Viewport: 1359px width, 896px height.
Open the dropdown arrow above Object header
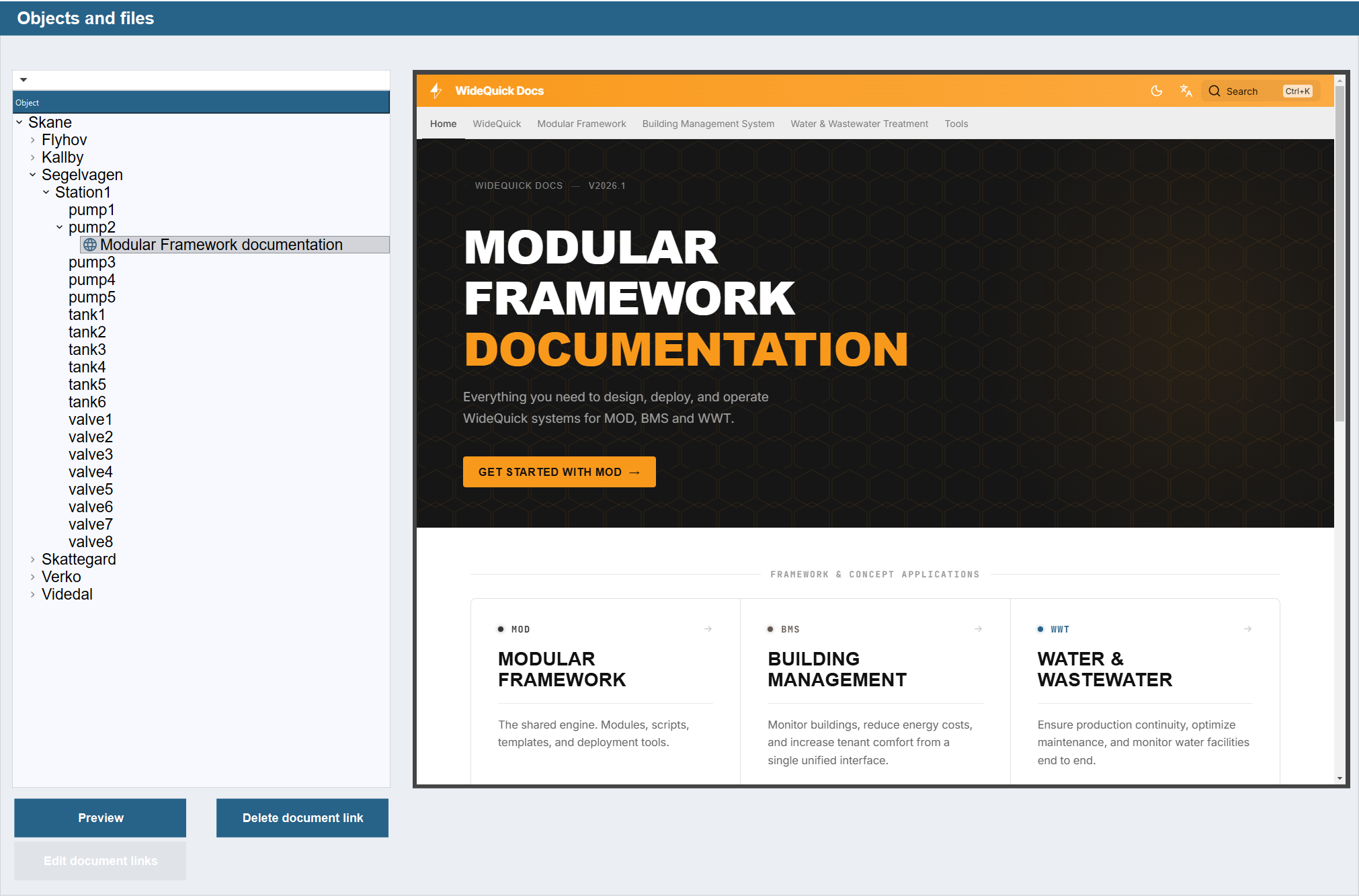pyautogui.click(x=24, y=80)
